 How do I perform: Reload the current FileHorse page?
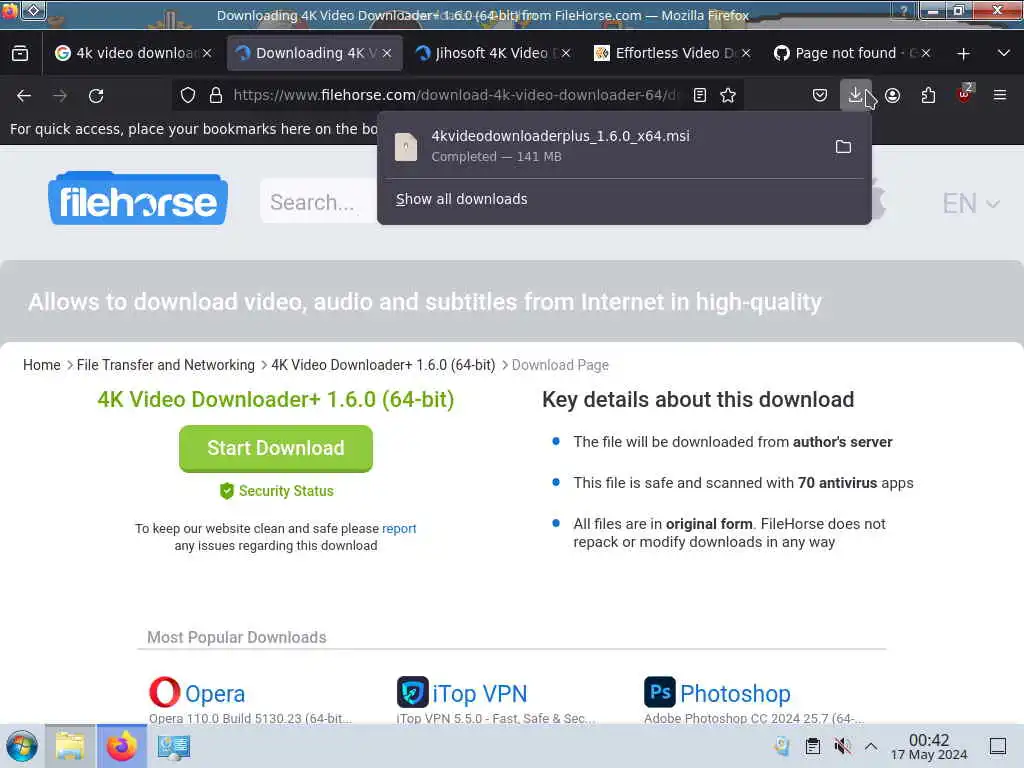coord(96,96)
